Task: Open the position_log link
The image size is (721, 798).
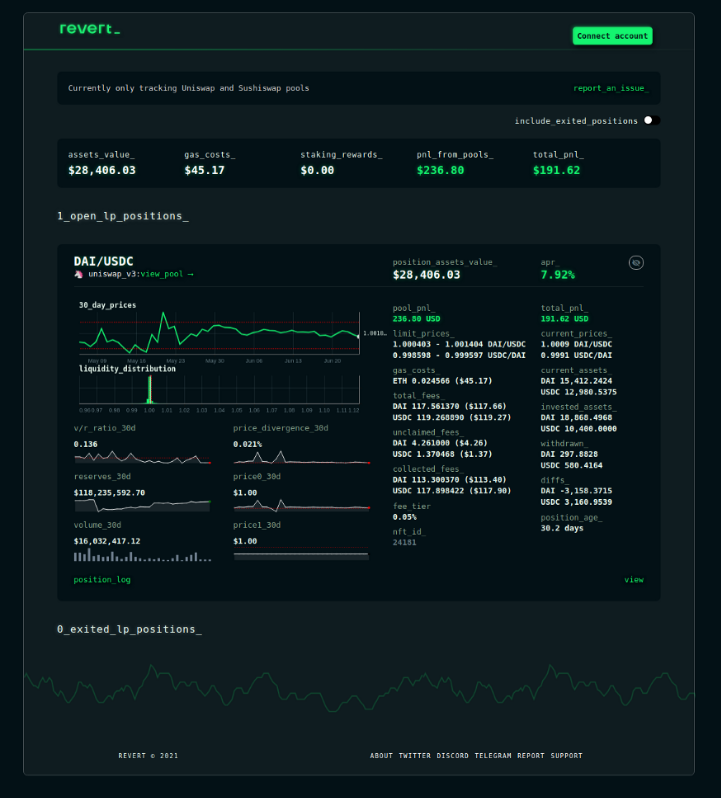Action: click(102, 580)
